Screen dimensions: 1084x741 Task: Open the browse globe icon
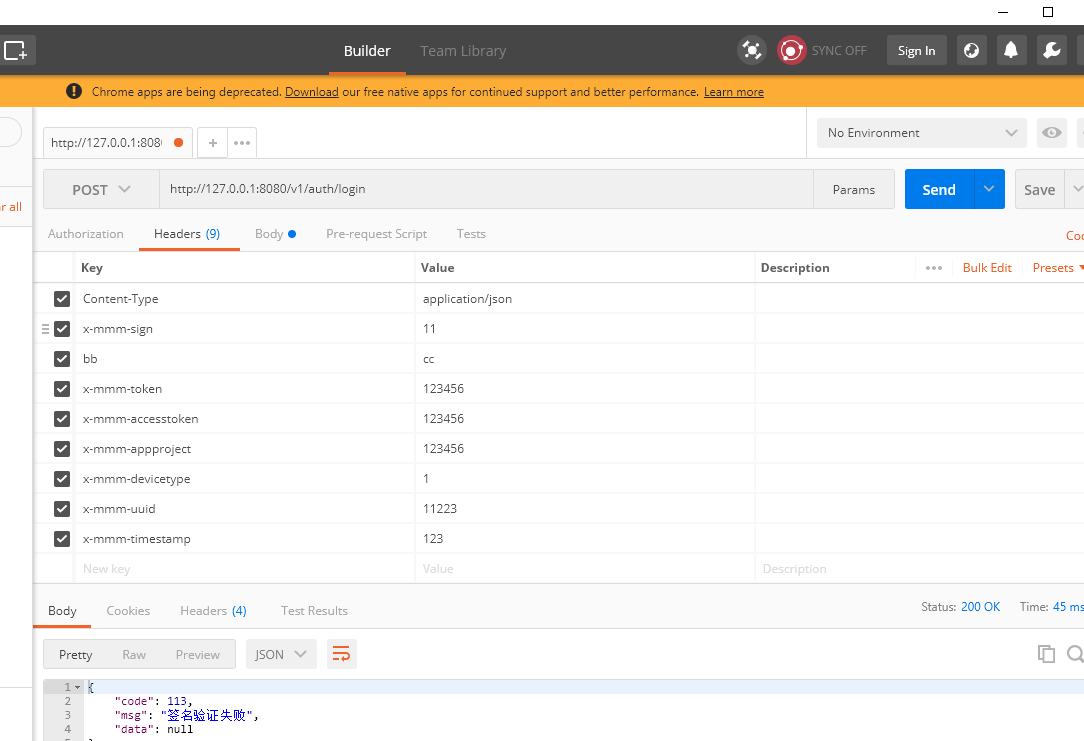click(971, 50)
